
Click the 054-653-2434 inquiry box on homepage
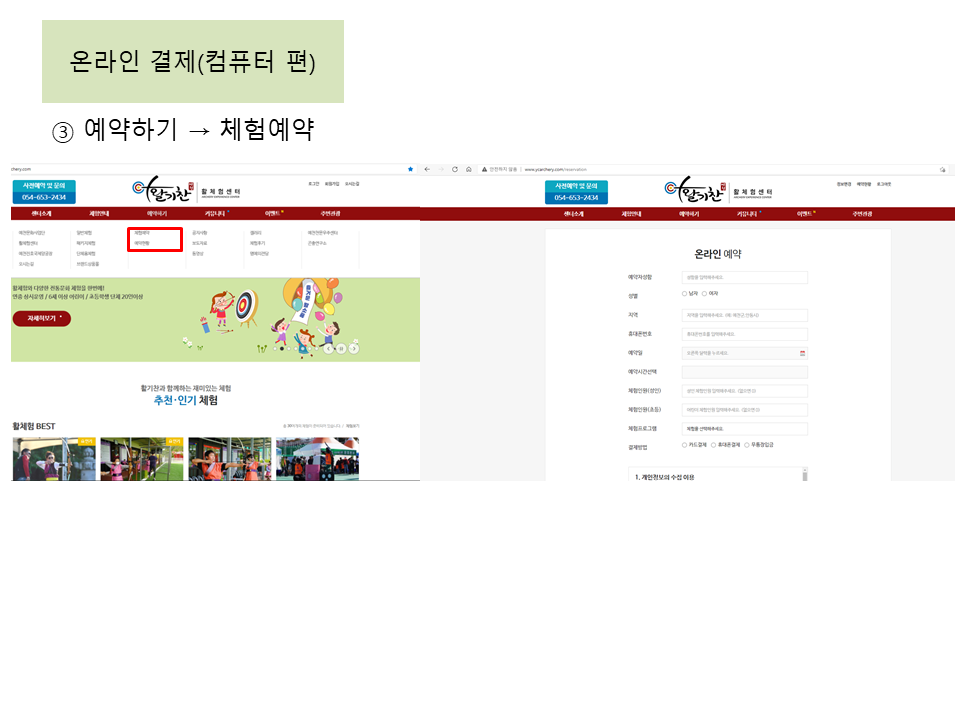[44, 192]
